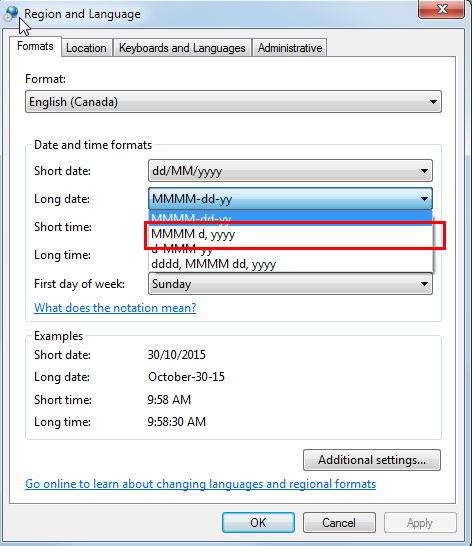Switch to the Location tab

click(86, 48)
